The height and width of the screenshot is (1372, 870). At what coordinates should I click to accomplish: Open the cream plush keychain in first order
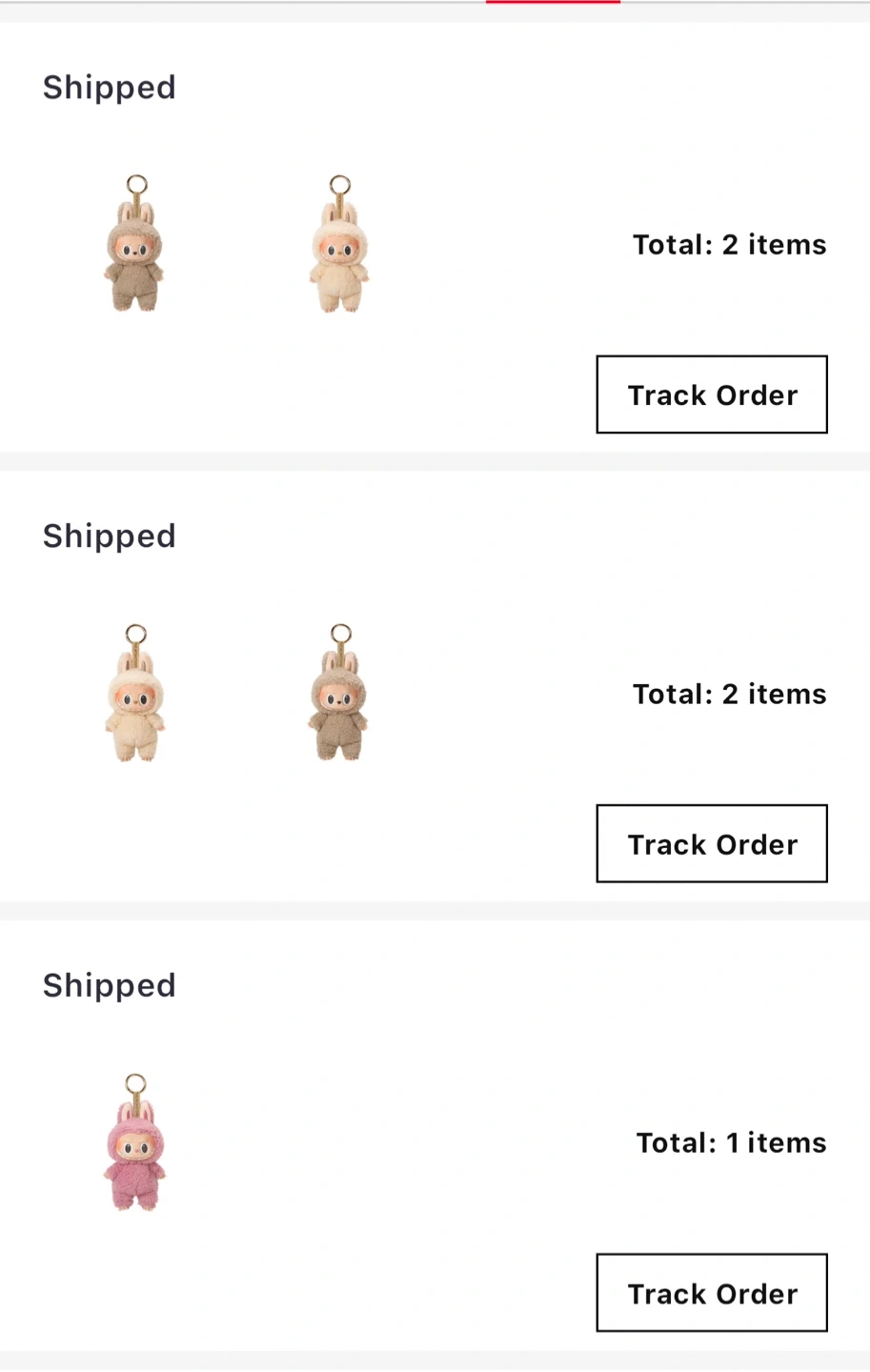(x=339, y=244)
